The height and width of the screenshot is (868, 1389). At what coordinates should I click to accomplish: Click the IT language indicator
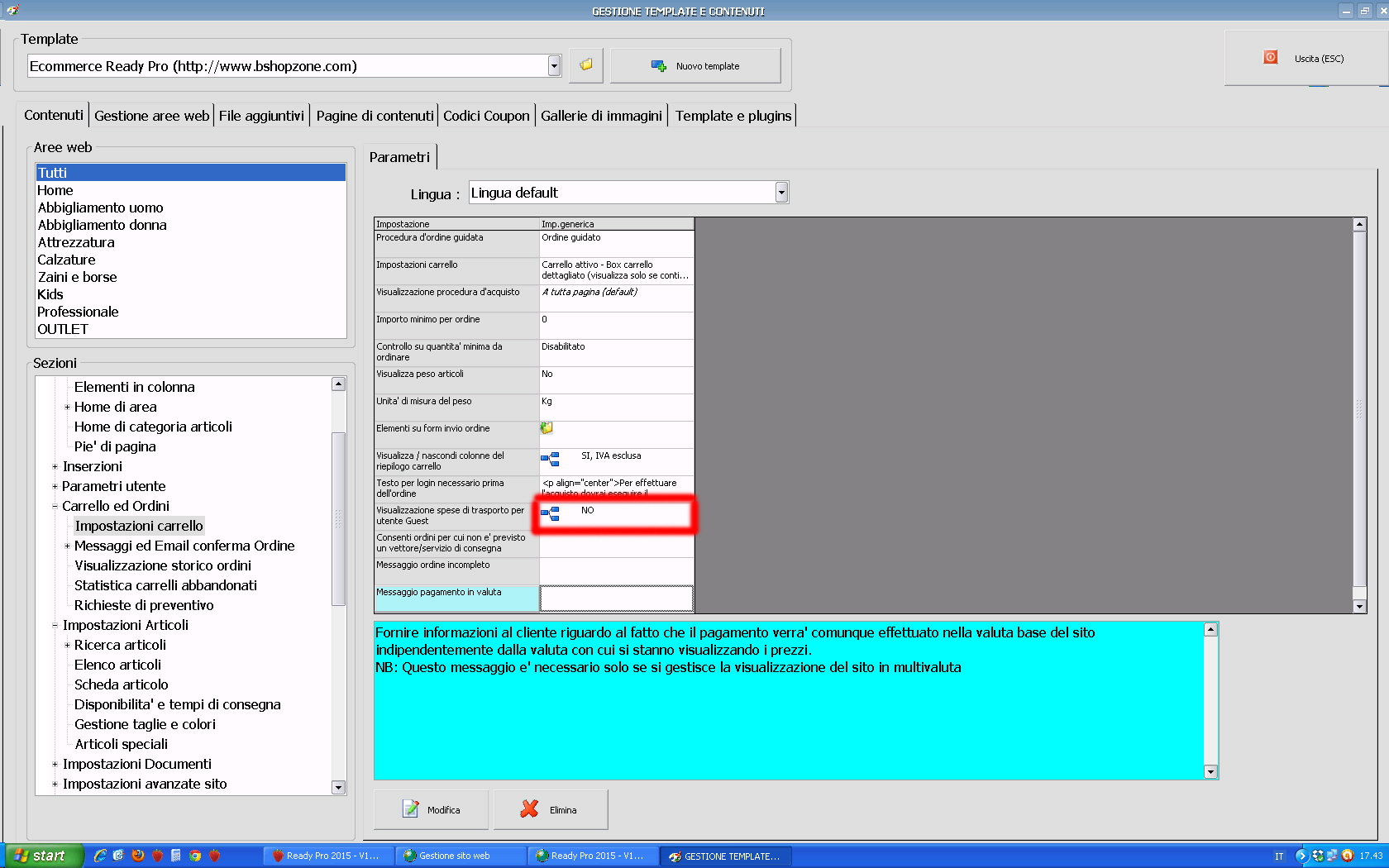(x=1279, y=856)
